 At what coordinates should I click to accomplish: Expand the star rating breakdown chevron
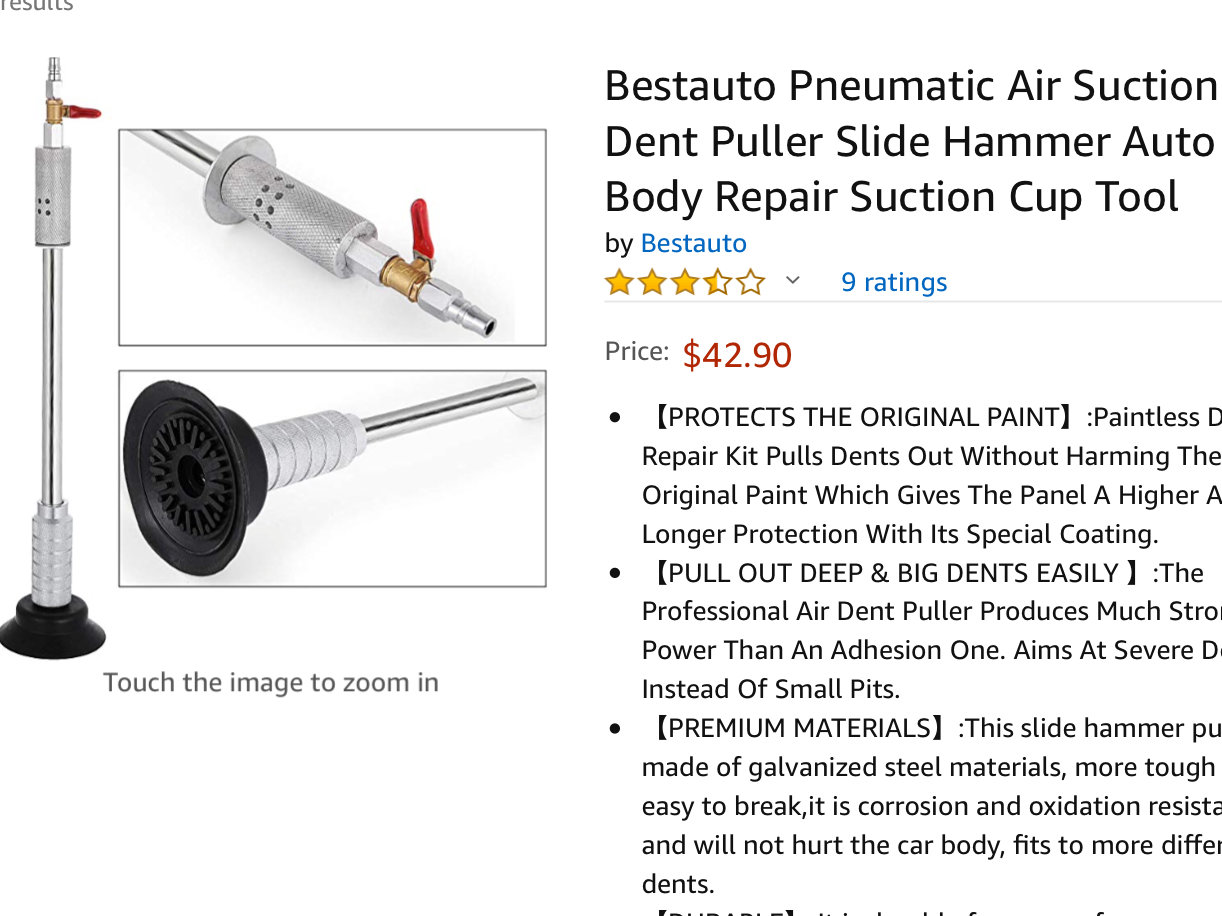click(x=792, y=281)
